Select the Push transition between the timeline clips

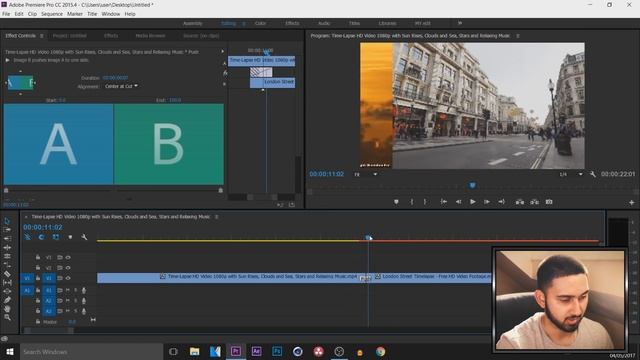click(x=365, y=278)
